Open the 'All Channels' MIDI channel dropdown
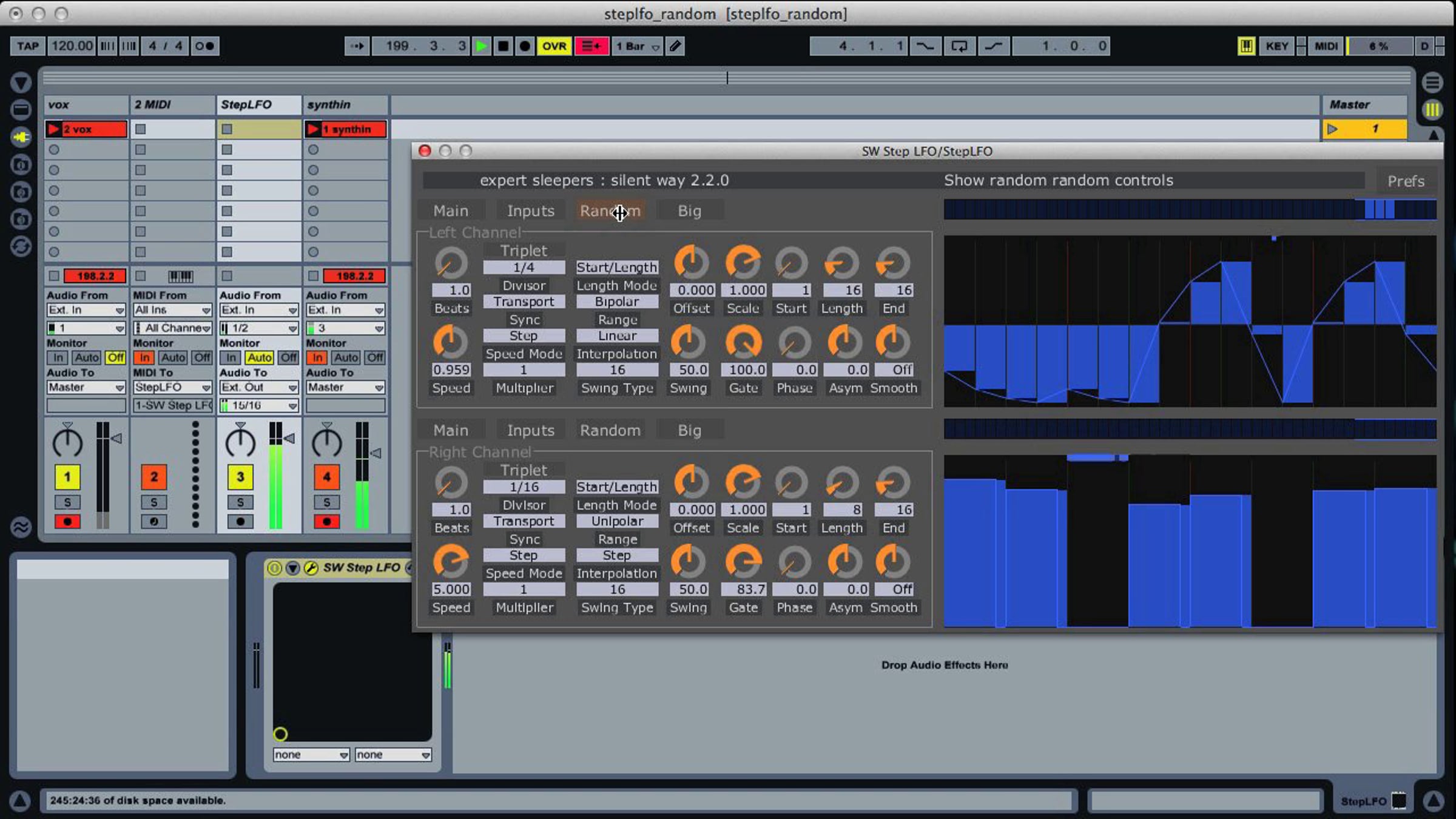This screenshot has width=1456, height=819. 172,328
